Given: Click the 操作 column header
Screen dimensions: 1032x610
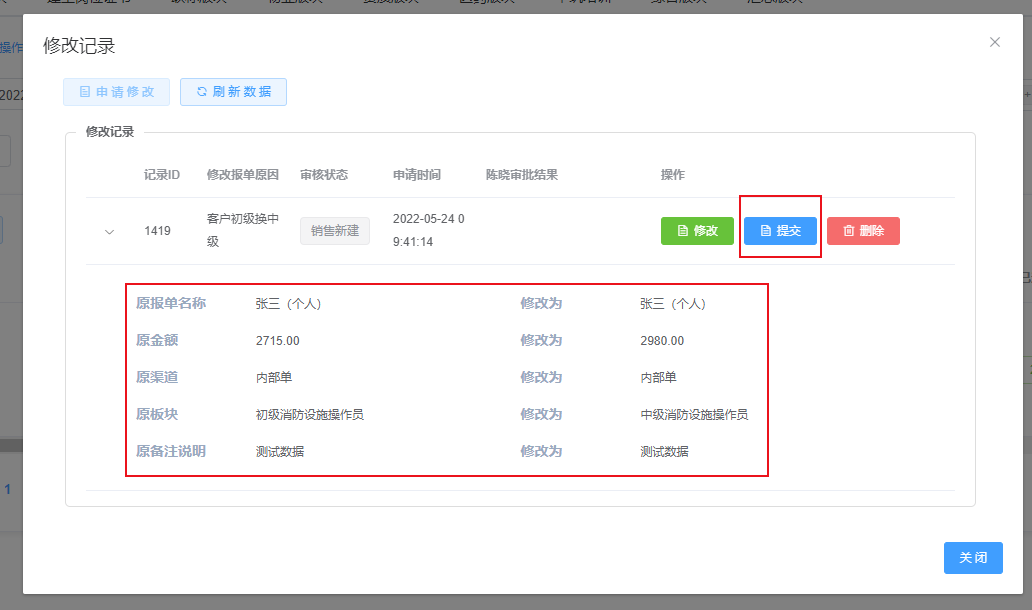Looking at the screenshot, I should pos(673,175).
